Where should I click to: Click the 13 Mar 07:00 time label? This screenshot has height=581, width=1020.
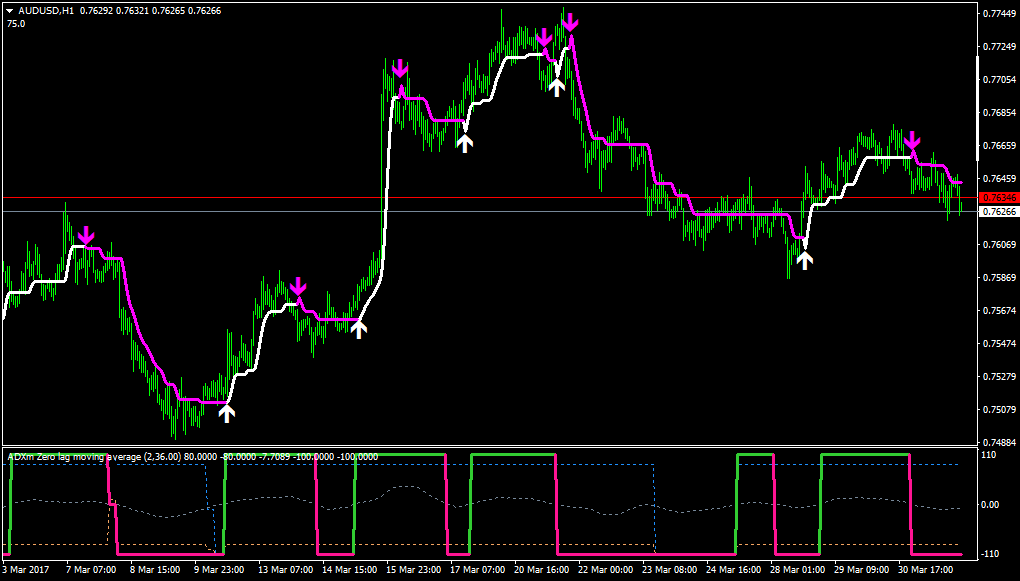tap(285, 570)
